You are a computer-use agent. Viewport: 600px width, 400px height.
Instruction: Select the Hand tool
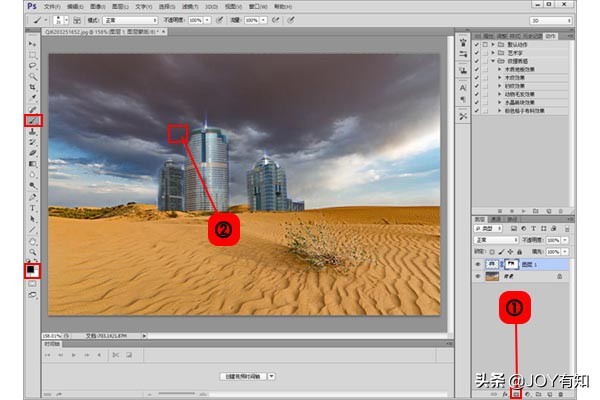tap(33, 241)
